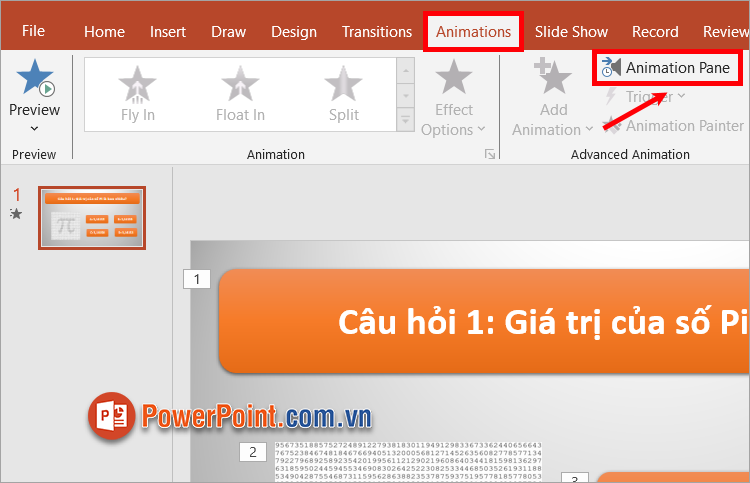Select the Split animation effect
This screenshot has width=750, height=483.
pyautogui.click(x=343, y=94)
